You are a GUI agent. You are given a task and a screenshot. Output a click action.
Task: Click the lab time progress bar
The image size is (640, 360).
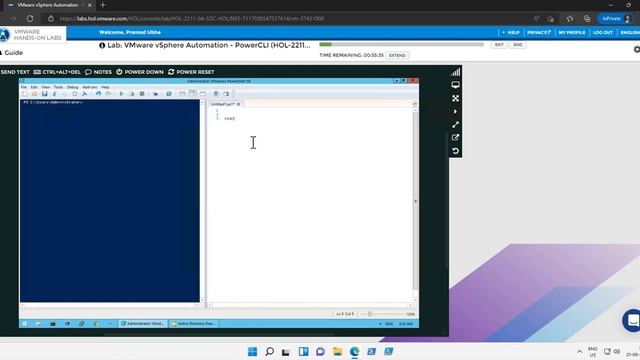coord(401,44)
